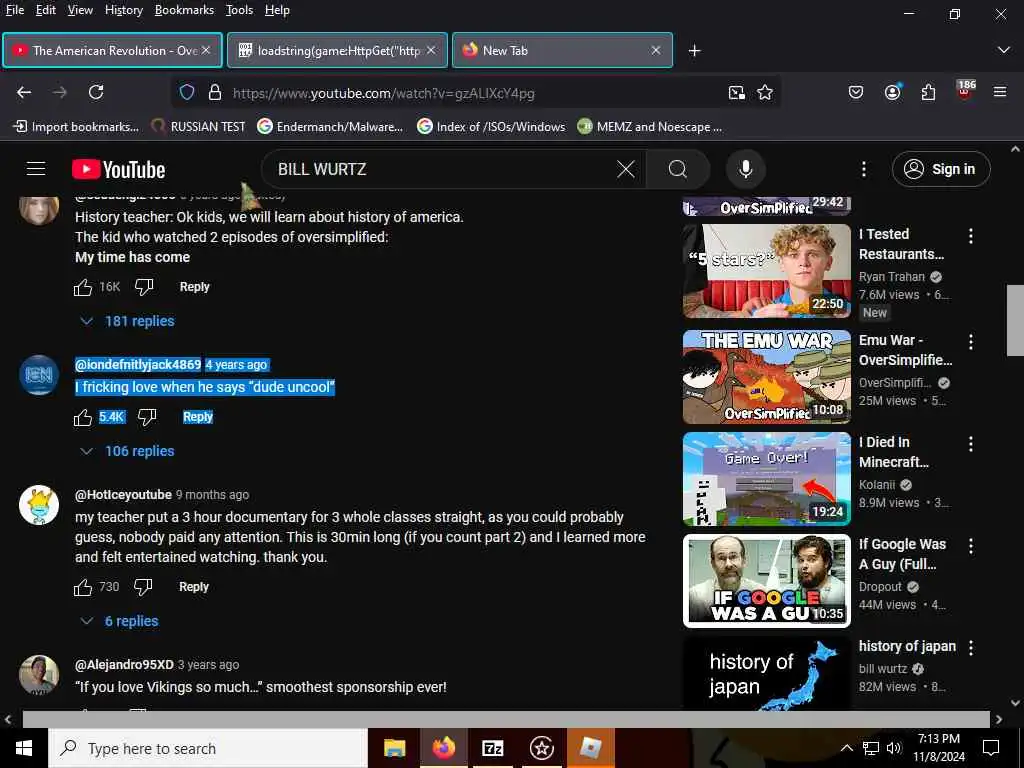Open more options for 'I Died In Minecraft' video

971,444
